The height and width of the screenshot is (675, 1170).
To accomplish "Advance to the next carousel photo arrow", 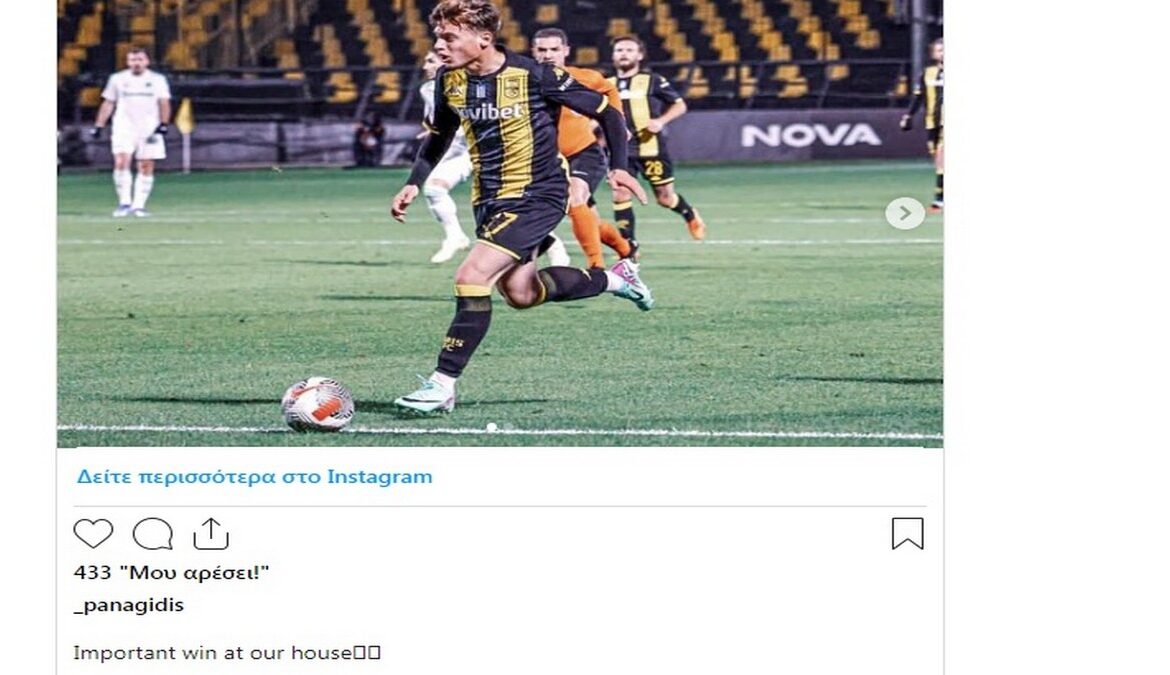I will [x=905, y=213].
